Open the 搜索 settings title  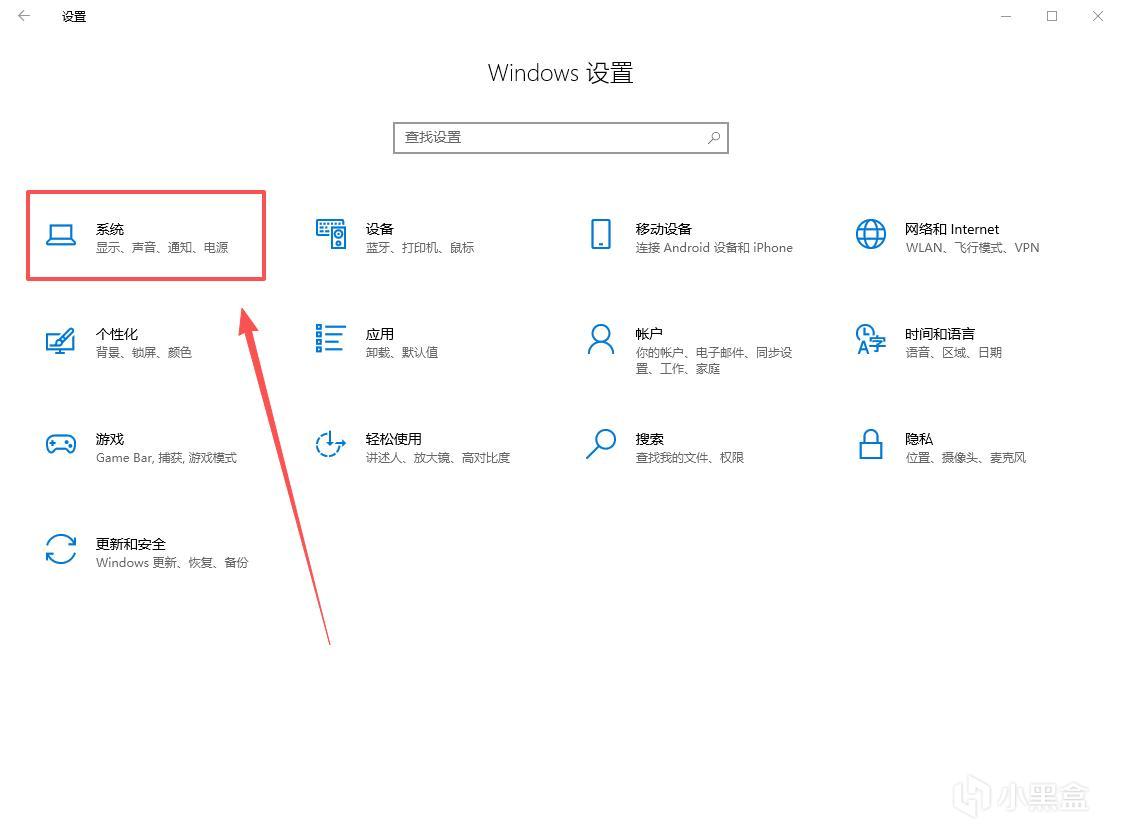coord(649,439)
